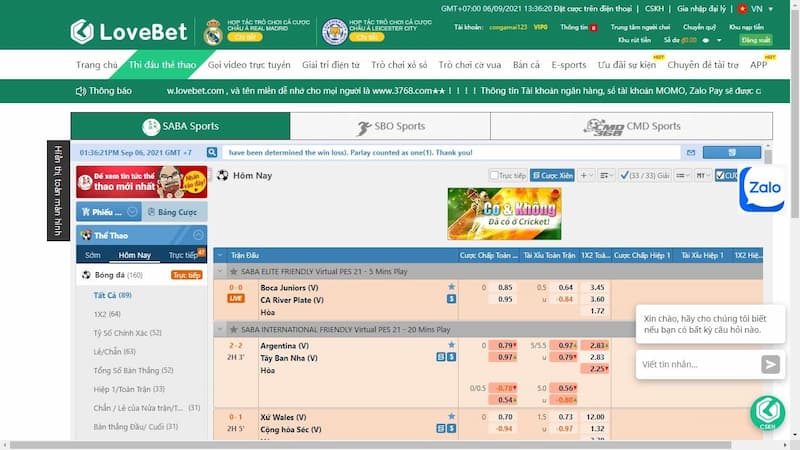Toggle the leagues (33 / 33) Giải checkbox
The image size is (800, 450).
624,176
